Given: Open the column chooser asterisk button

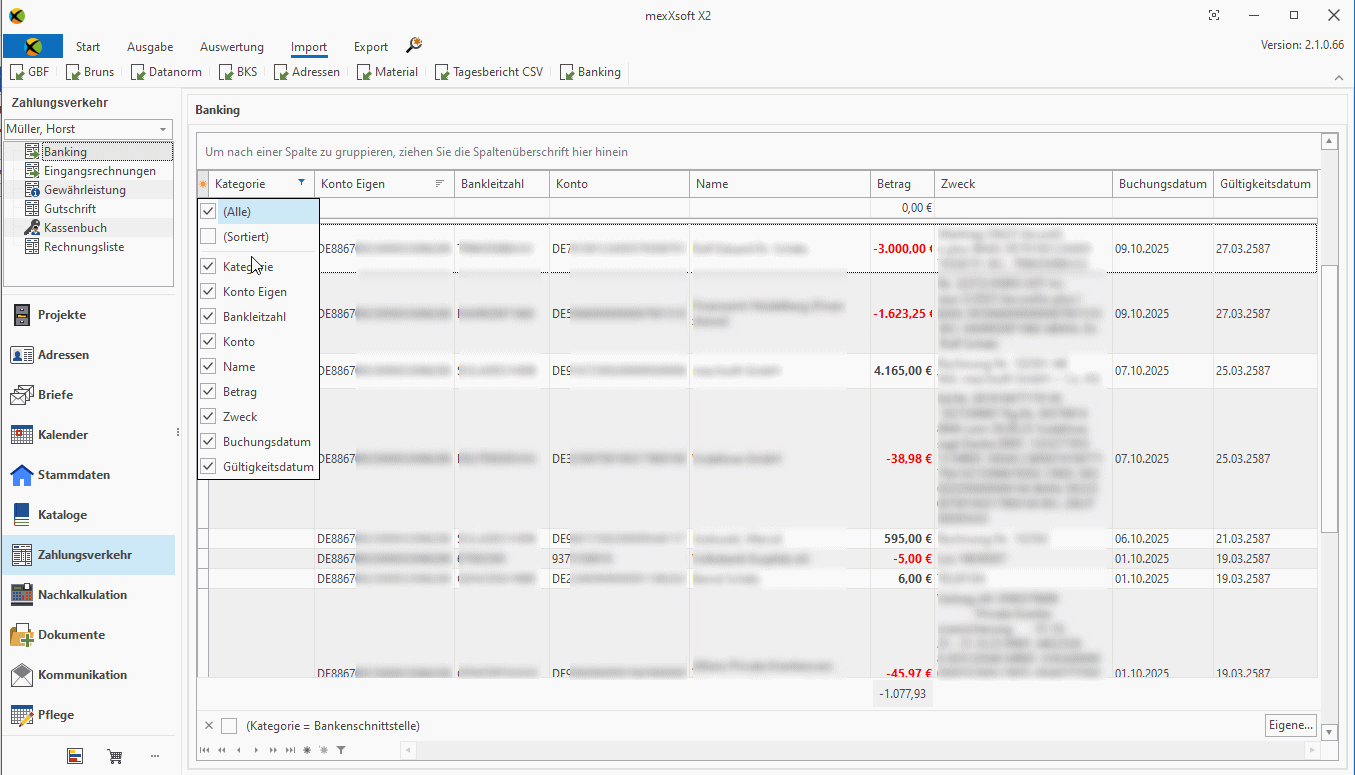Looking at the screenshot, I should pyautogui.click(x=203, y=184).
